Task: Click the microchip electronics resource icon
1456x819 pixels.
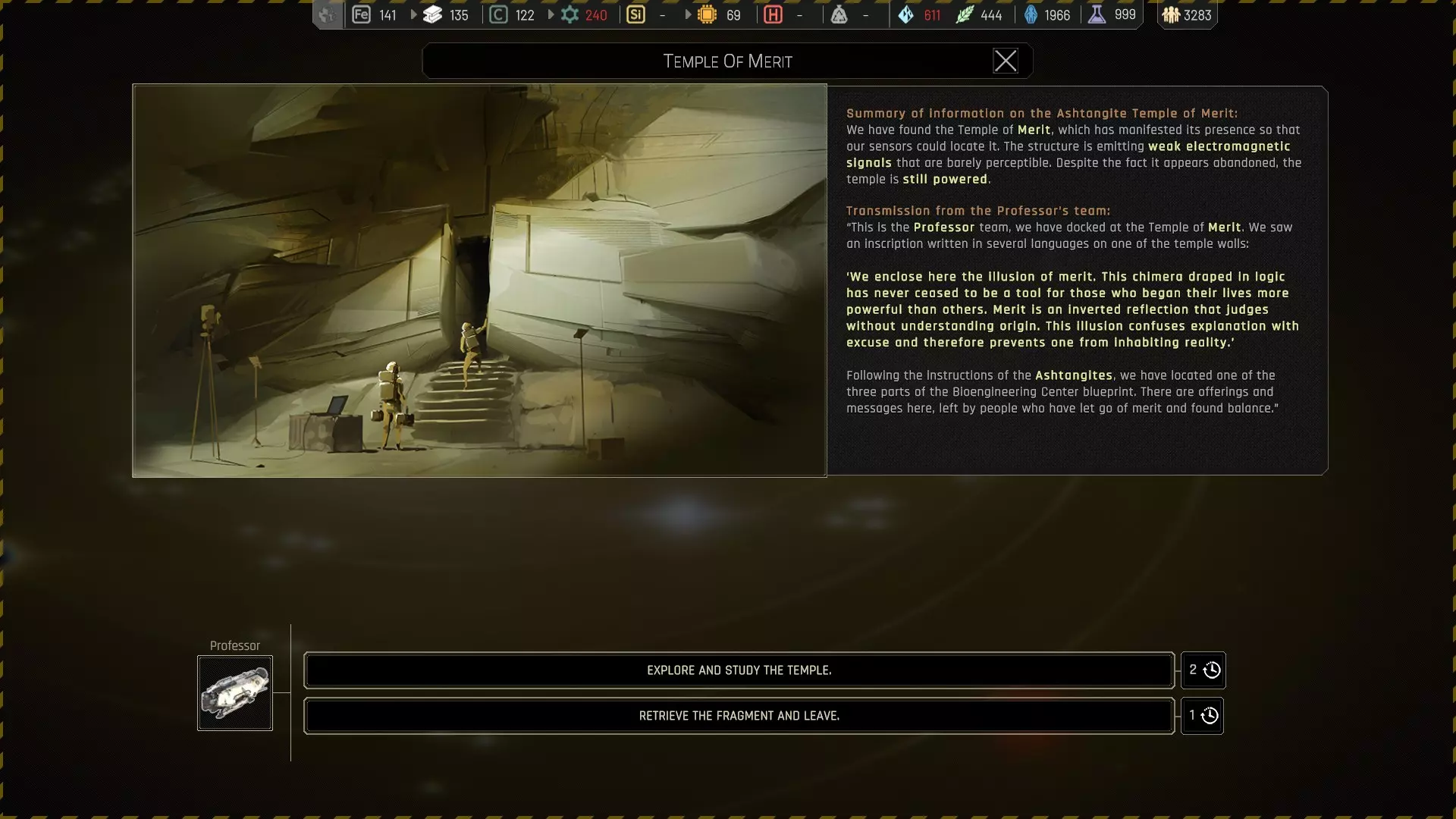Action: coord(707,14)
